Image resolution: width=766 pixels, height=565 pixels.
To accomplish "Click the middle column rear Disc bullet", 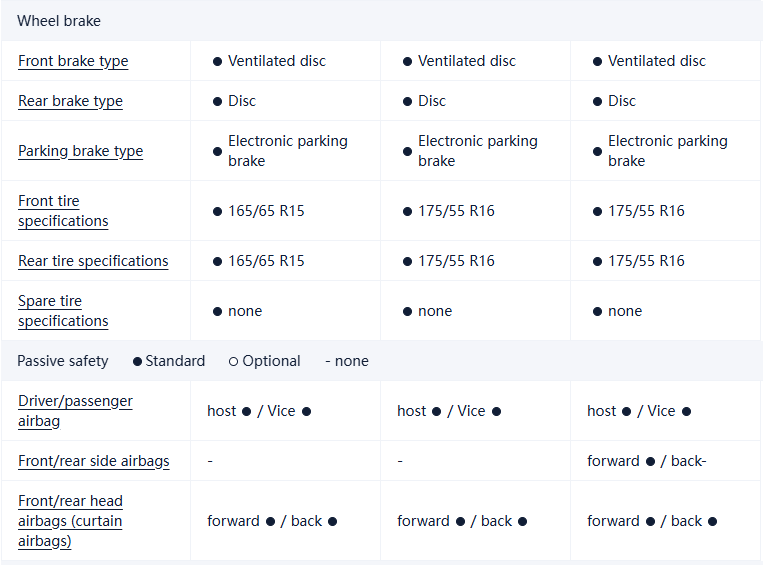I will [407, 101].
